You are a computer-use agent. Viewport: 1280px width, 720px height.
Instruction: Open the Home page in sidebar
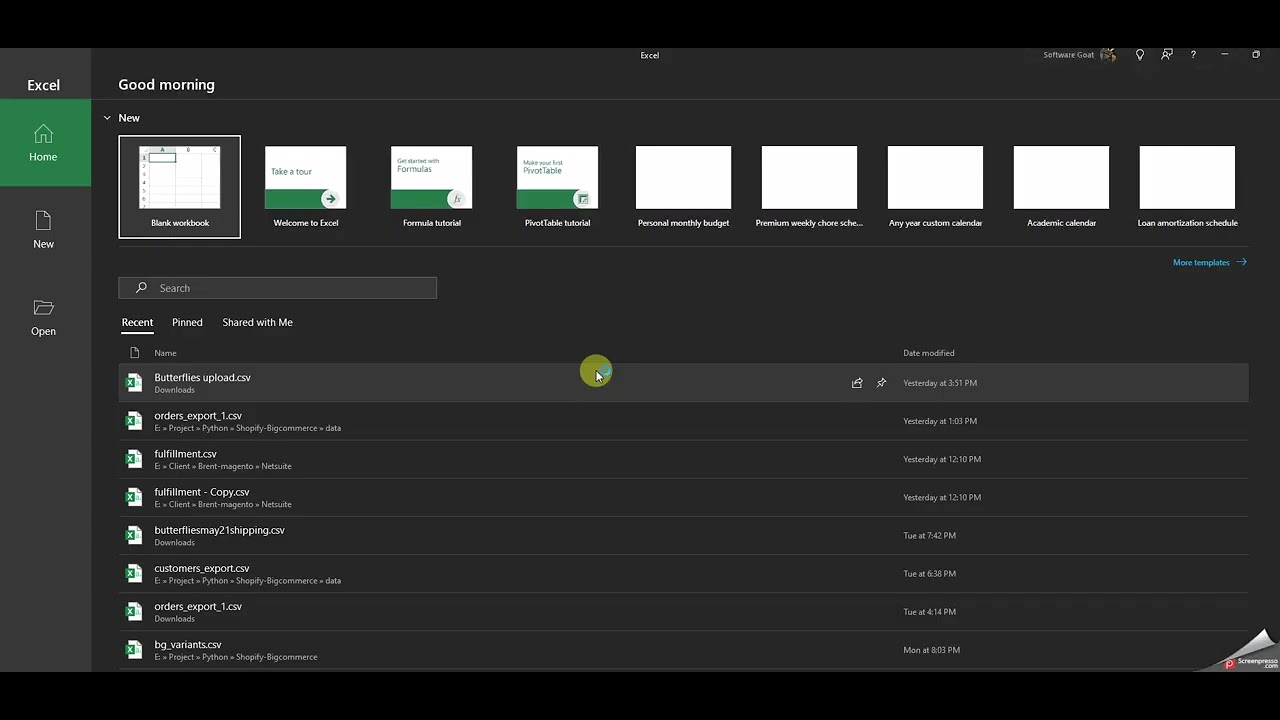(x=44, y=144)
